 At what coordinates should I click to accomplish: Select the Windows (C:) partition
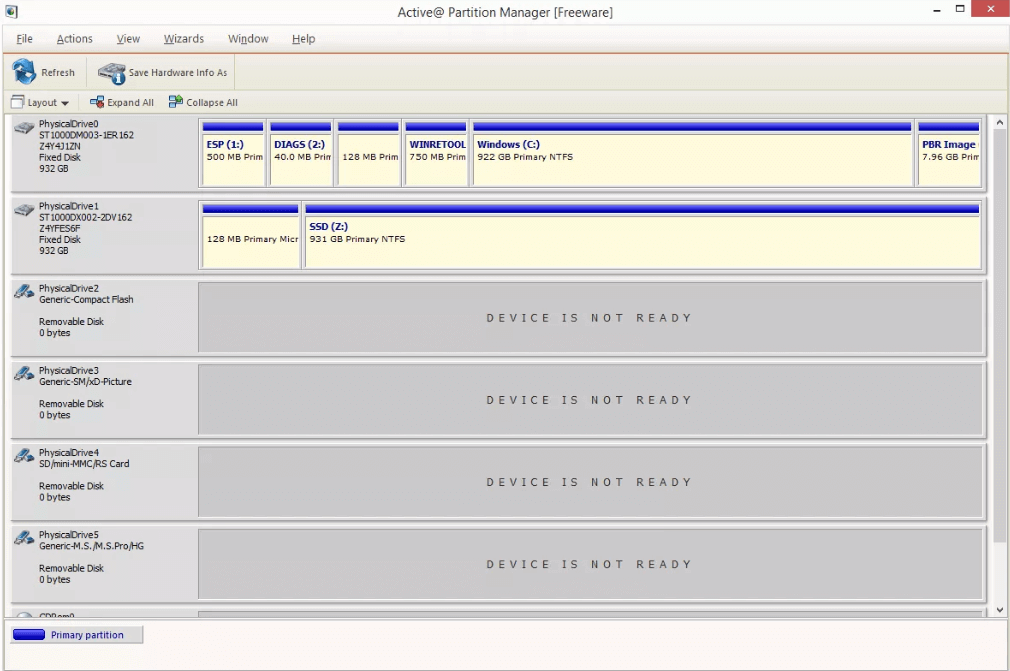pos(692,153)
